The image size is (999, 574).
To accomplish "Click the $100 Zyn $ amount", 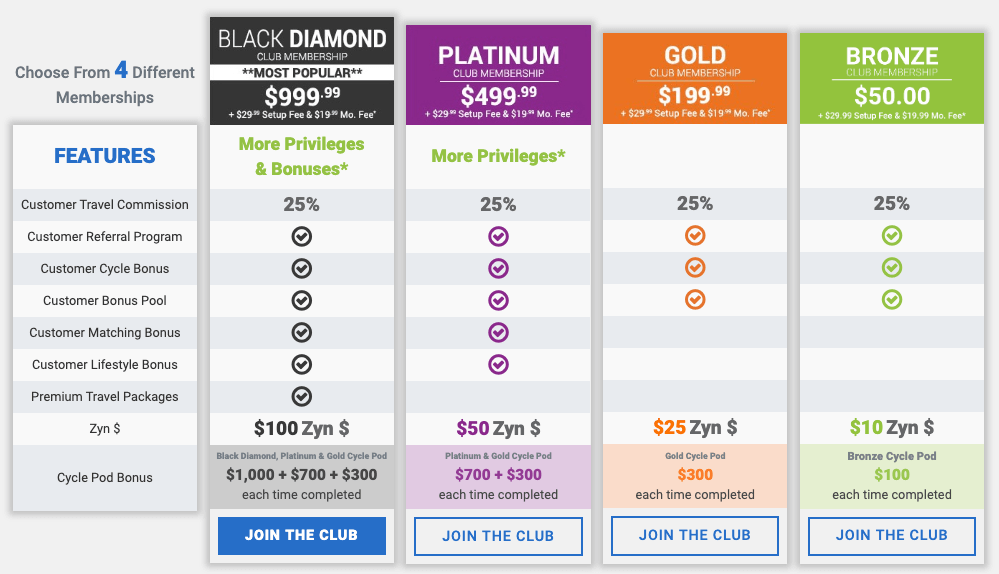I will click(301, 428).
